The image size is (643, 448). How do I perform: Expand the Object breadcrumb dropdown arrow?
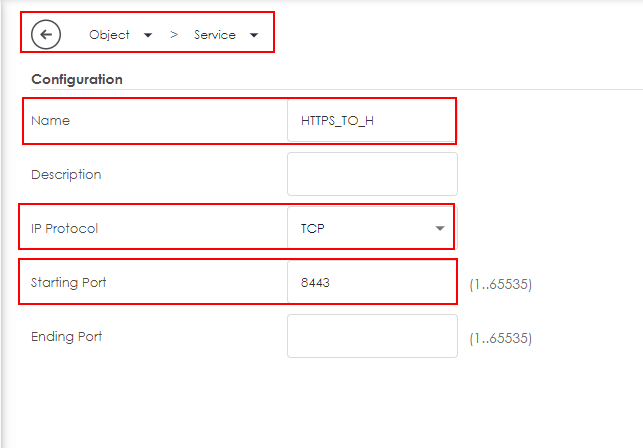pyautogui.click(x=148, y=35)
